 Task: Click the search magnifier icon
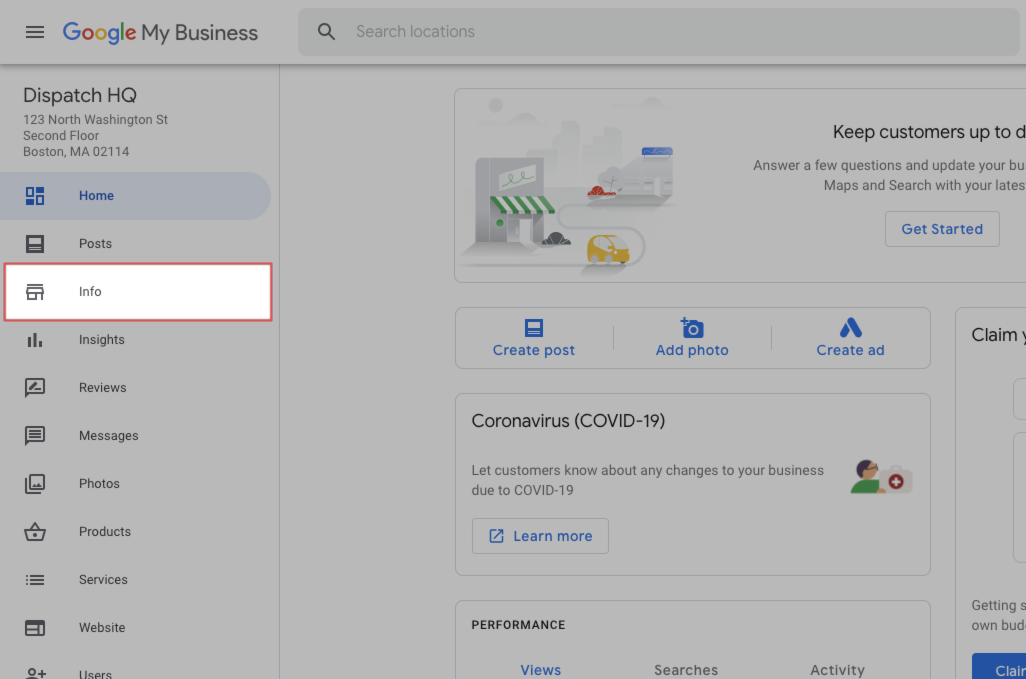point(327,31)
